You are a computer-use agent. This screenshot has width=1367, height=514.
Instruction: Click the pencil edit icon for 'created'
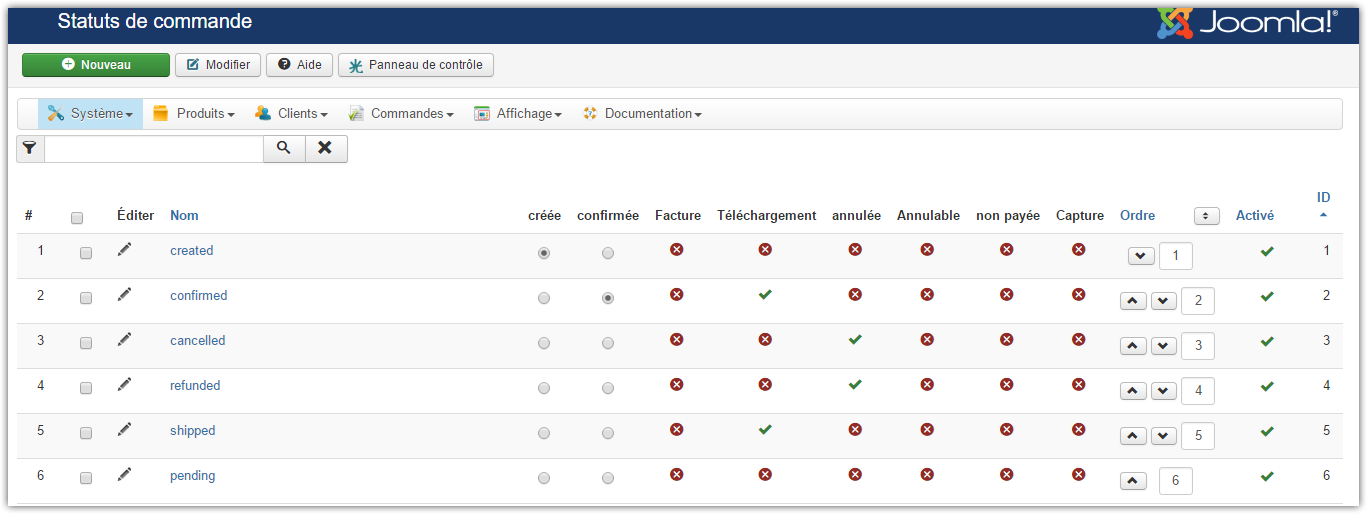(x=124, y=250)
